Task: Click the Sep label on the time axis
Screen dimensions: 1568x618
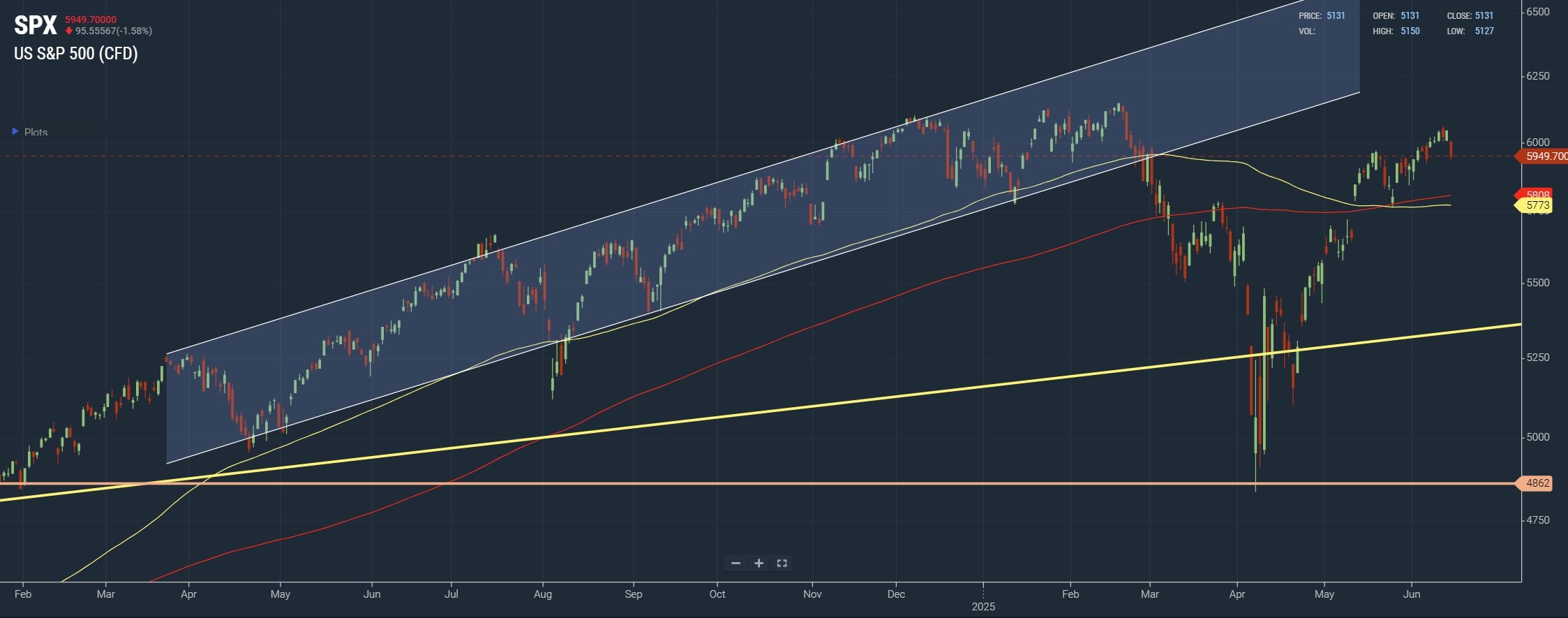Action: tap(634, 594)
